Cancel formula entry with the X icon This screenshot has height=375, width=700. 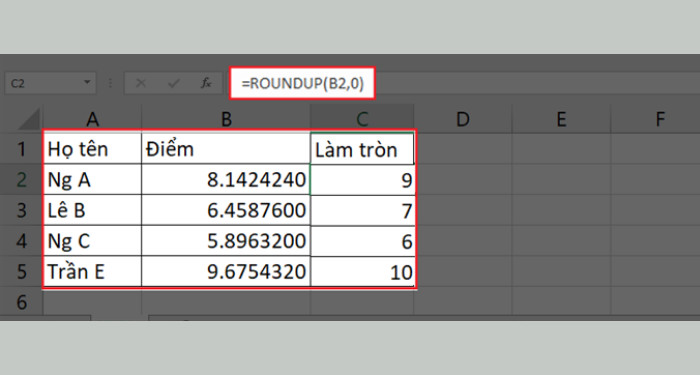[141, 83]
